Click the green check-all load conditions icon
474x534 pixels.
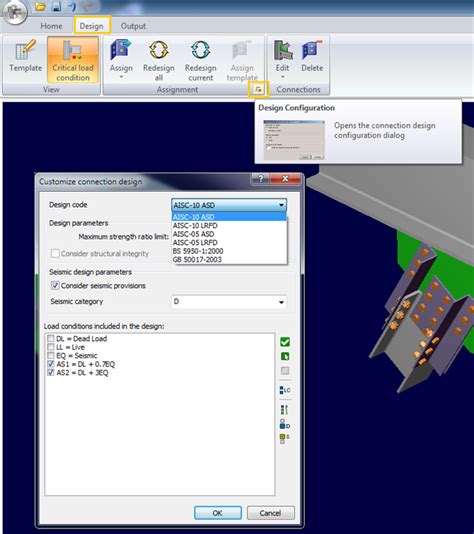tap(285, 342)
